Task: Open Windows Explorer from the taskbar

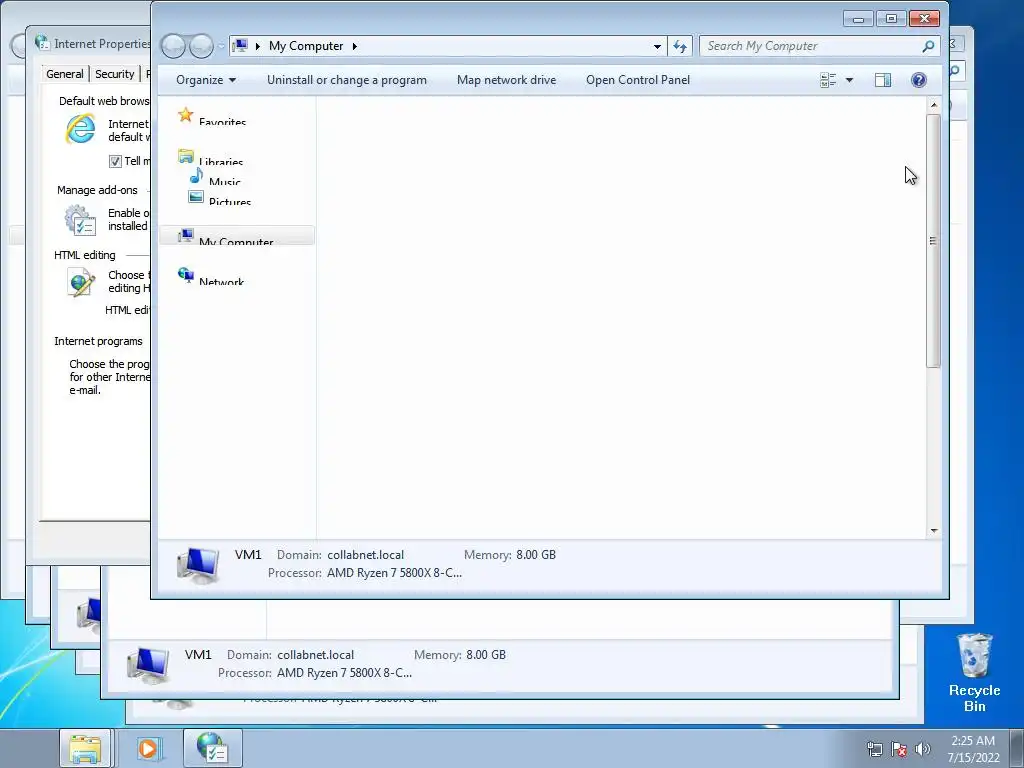Action: click(85, 748)
